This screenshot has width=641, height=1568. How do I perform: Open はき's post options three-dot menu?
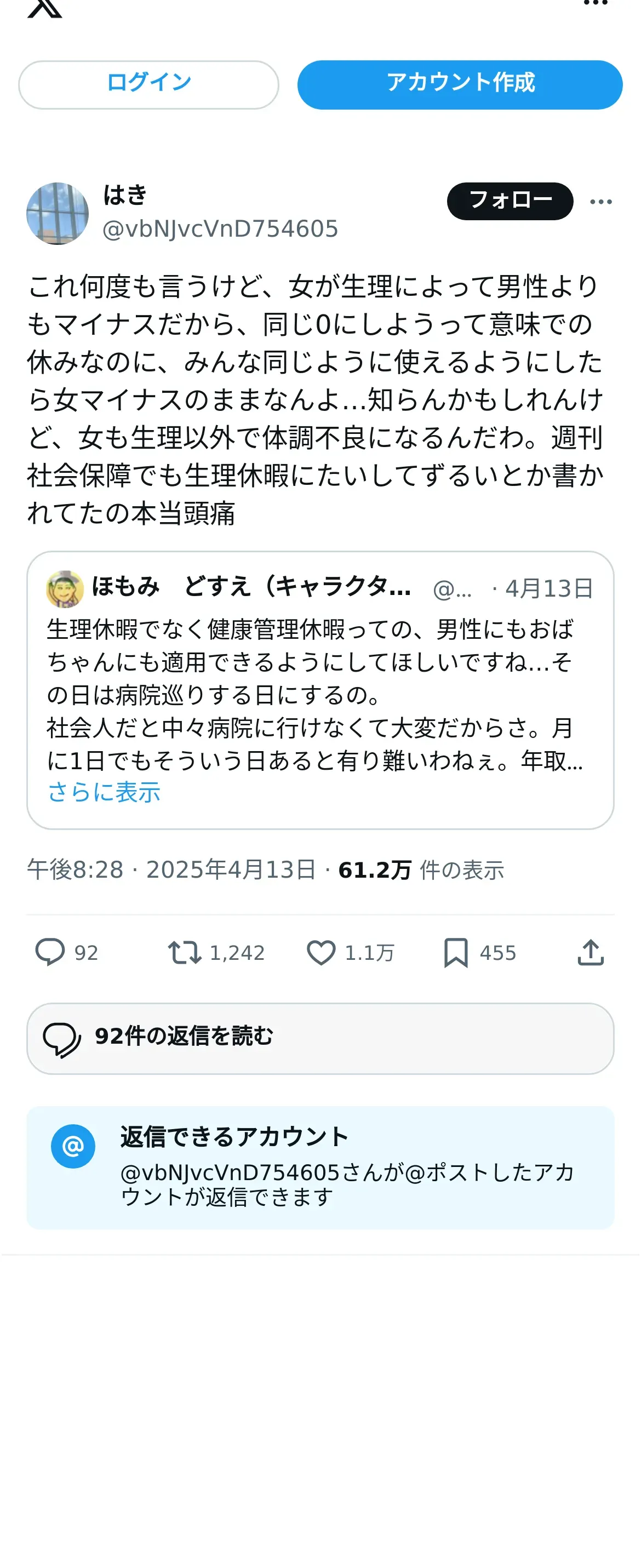601,202
